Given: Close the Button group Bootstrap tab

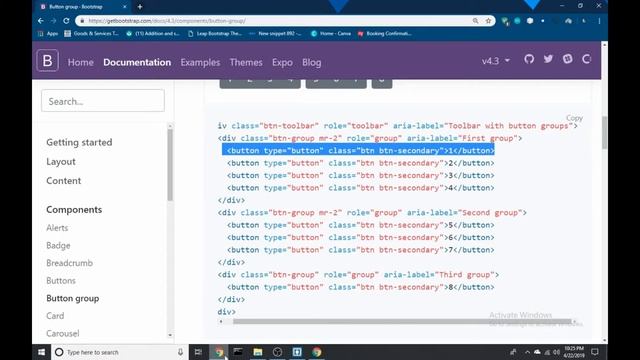Looking at the screenshot, I should pos(125,7).
